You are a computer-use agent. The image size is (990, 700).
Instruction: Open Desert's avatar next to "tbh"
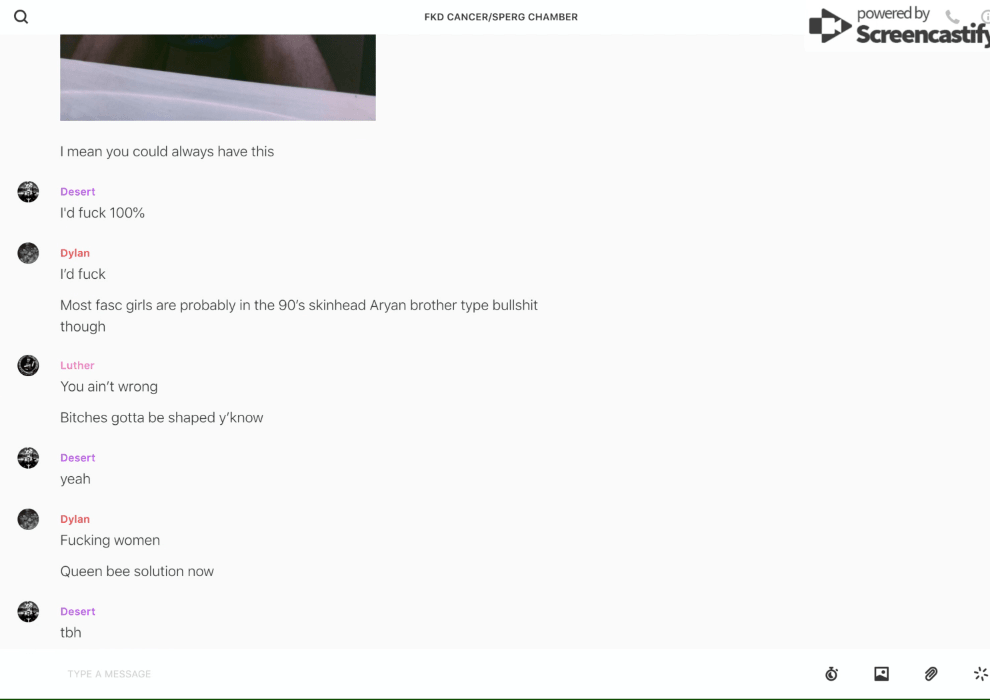[x=28, y=611]
